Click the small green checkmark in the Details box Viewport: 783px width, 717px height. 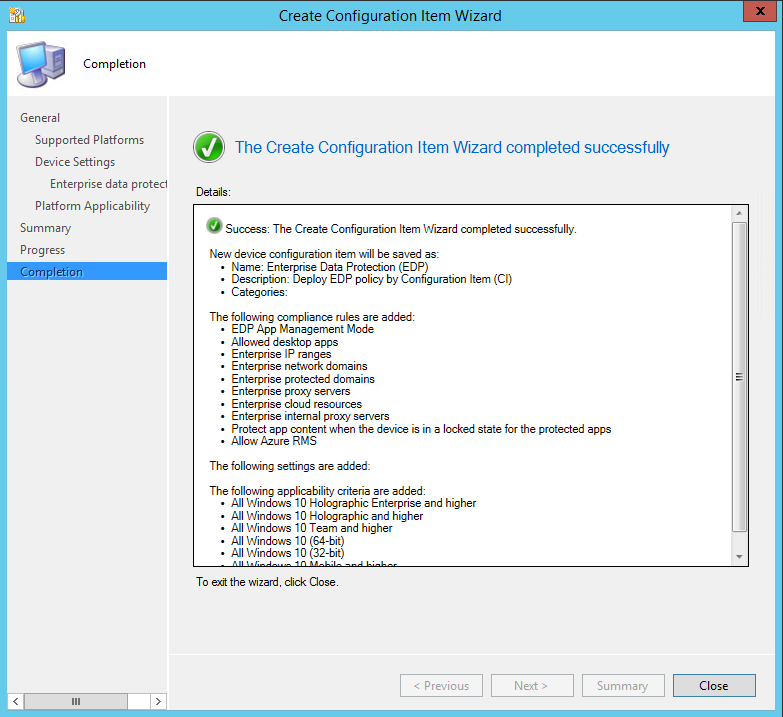[214, 227]
